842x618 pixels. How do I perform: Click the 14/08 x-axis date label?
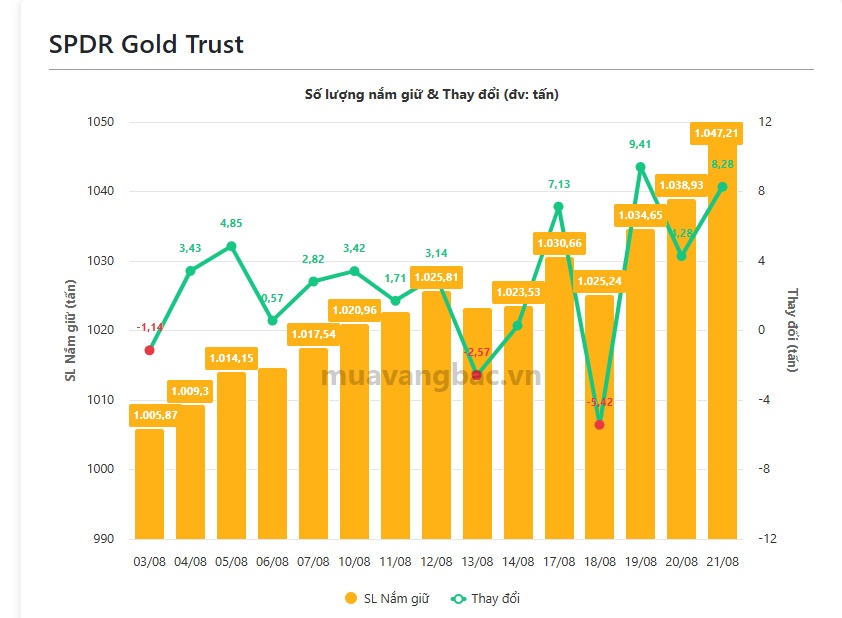(x=518, y=562)
